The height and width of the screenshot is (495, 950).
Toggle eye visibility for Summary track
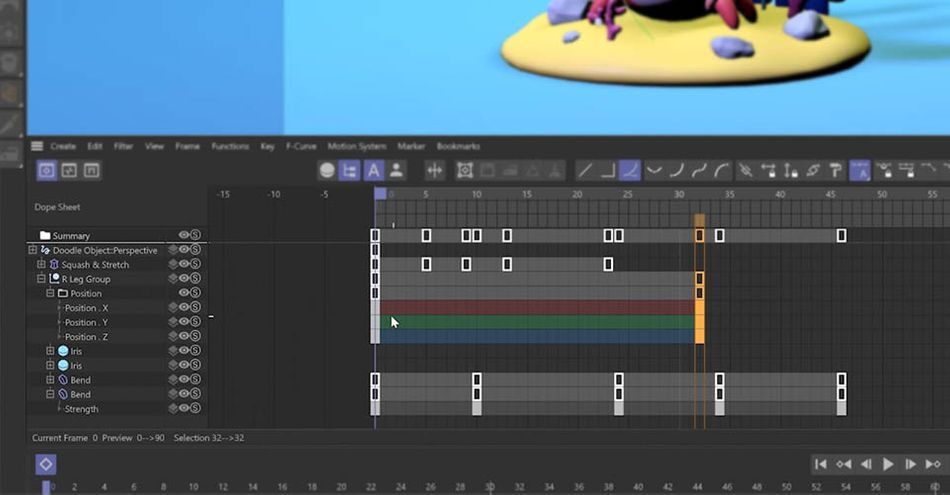(184, 235)
